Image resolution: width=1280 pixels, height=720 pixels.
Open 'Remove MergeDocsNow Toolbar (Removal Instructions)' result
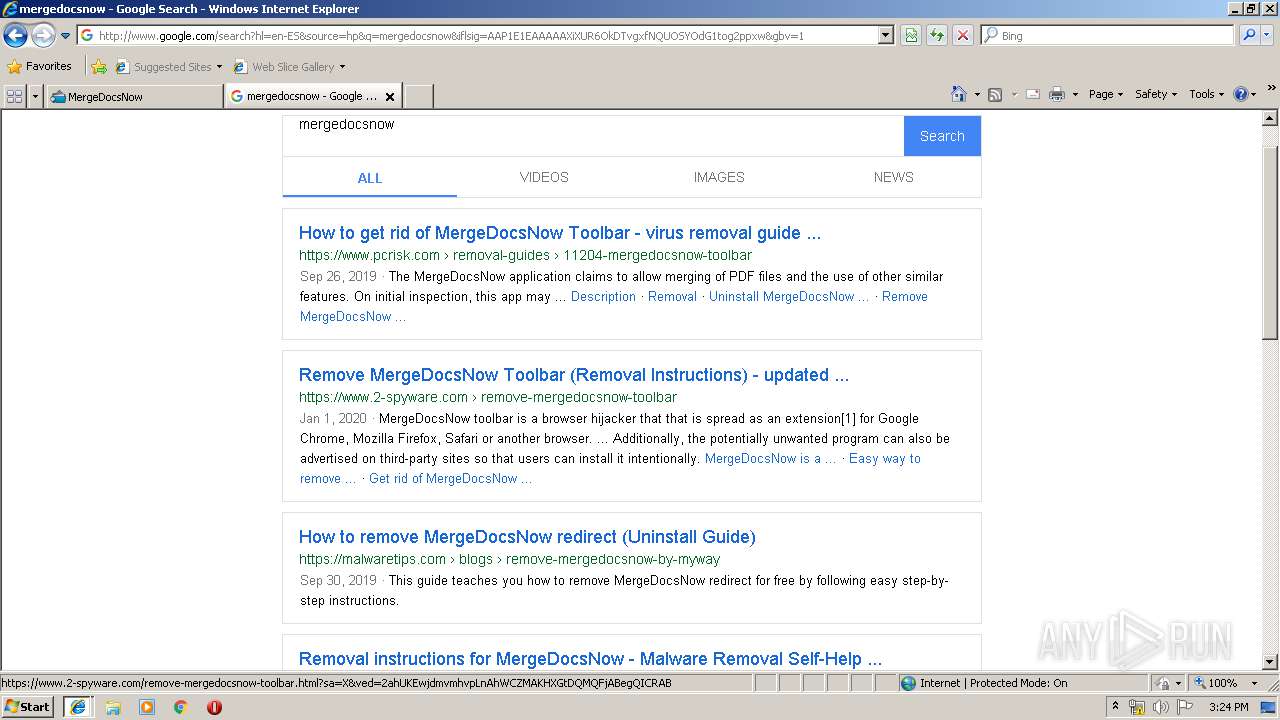click(573, 375)
